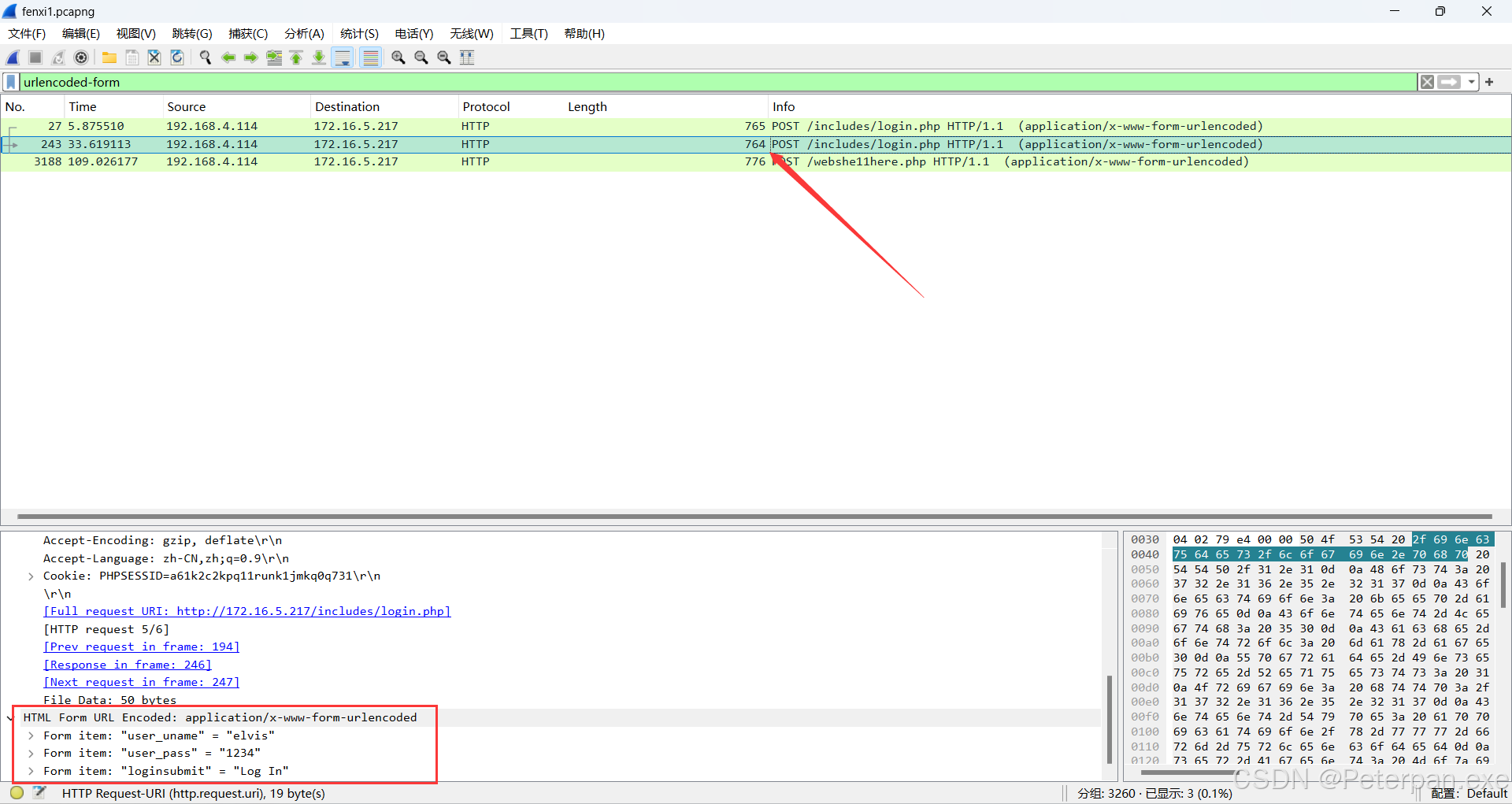
Task: Open the 编辑(E) menu
Action: [81, 34]
